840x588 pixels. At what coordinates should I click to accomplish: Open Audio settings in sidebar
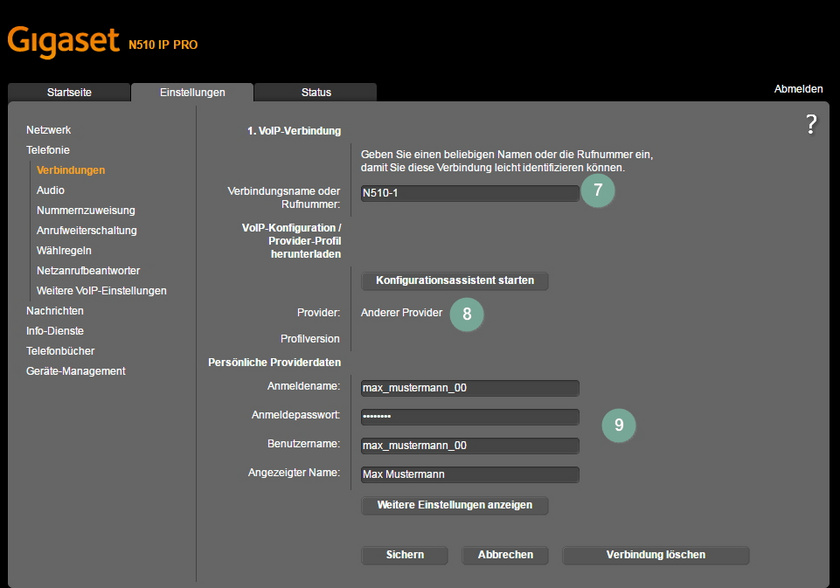50,190
